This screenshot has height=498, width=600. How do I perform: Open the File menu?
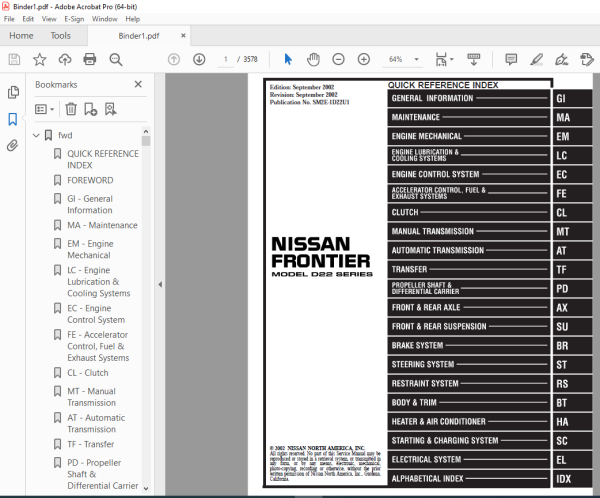[x=9, y=19]
